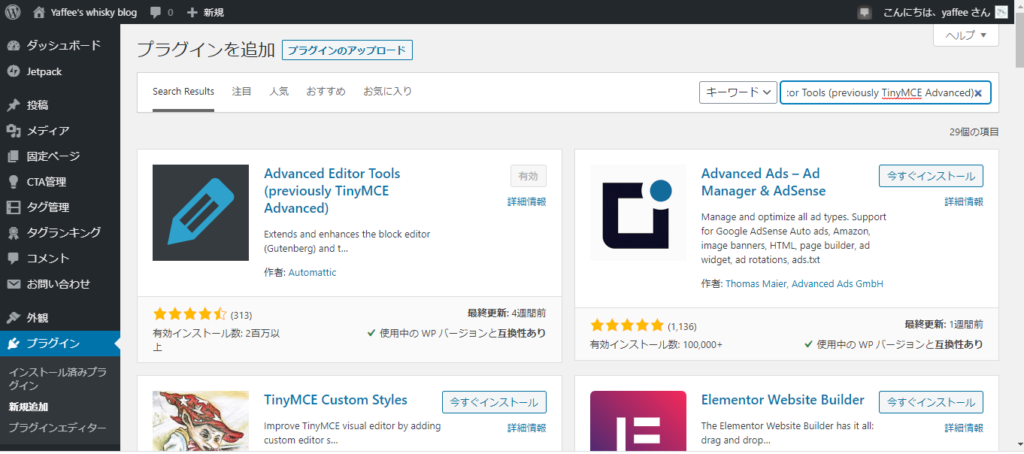The image size is (1024, 454).
Task: Click the paintbrush icon beside 外観
Action: click(13, 318)
